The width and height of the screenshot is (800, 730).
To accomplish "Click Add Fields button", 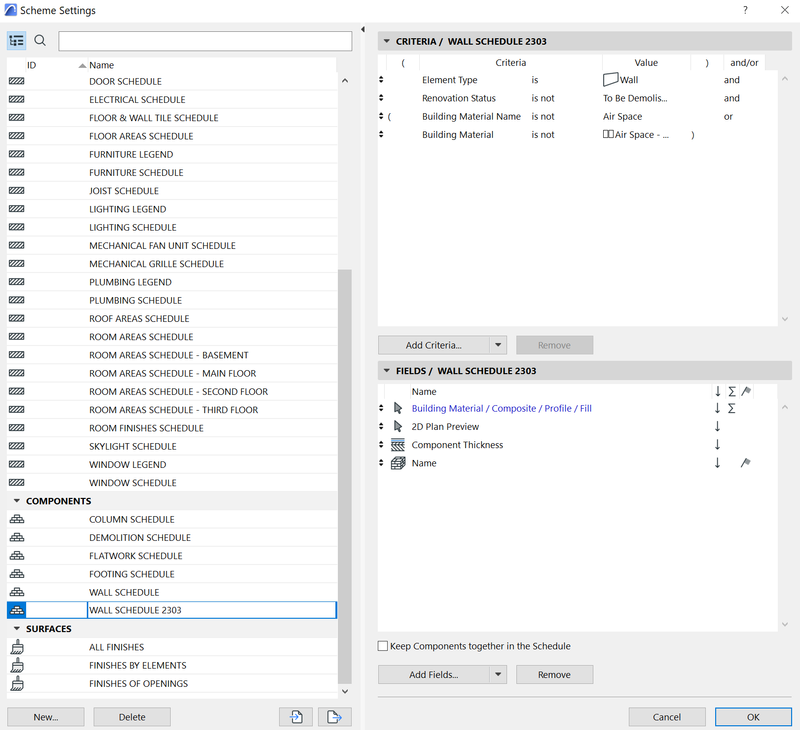I will [434, 674].
